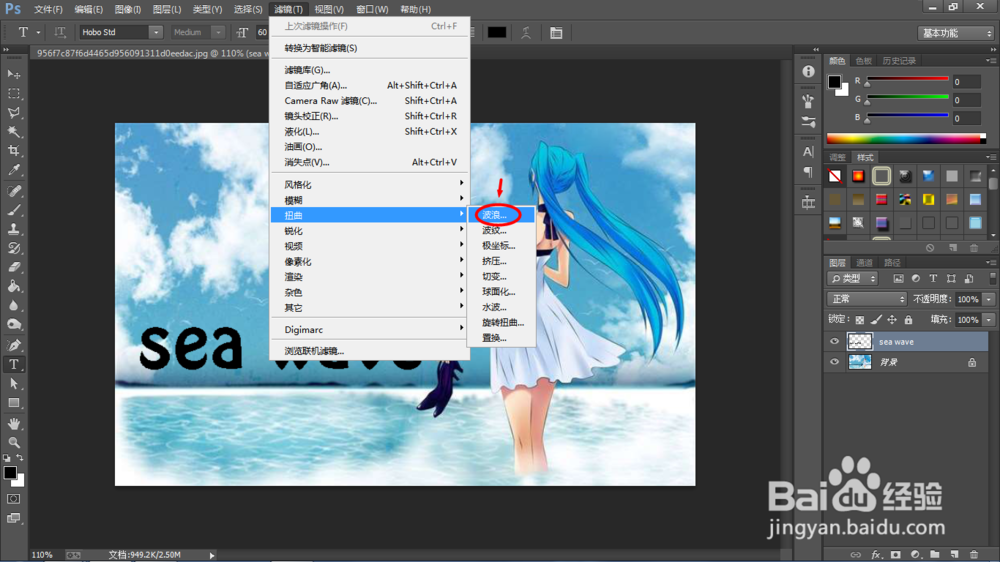Screen dimensions: 1000x562
Task: Hide the 背景 layer
Action: 834,362
